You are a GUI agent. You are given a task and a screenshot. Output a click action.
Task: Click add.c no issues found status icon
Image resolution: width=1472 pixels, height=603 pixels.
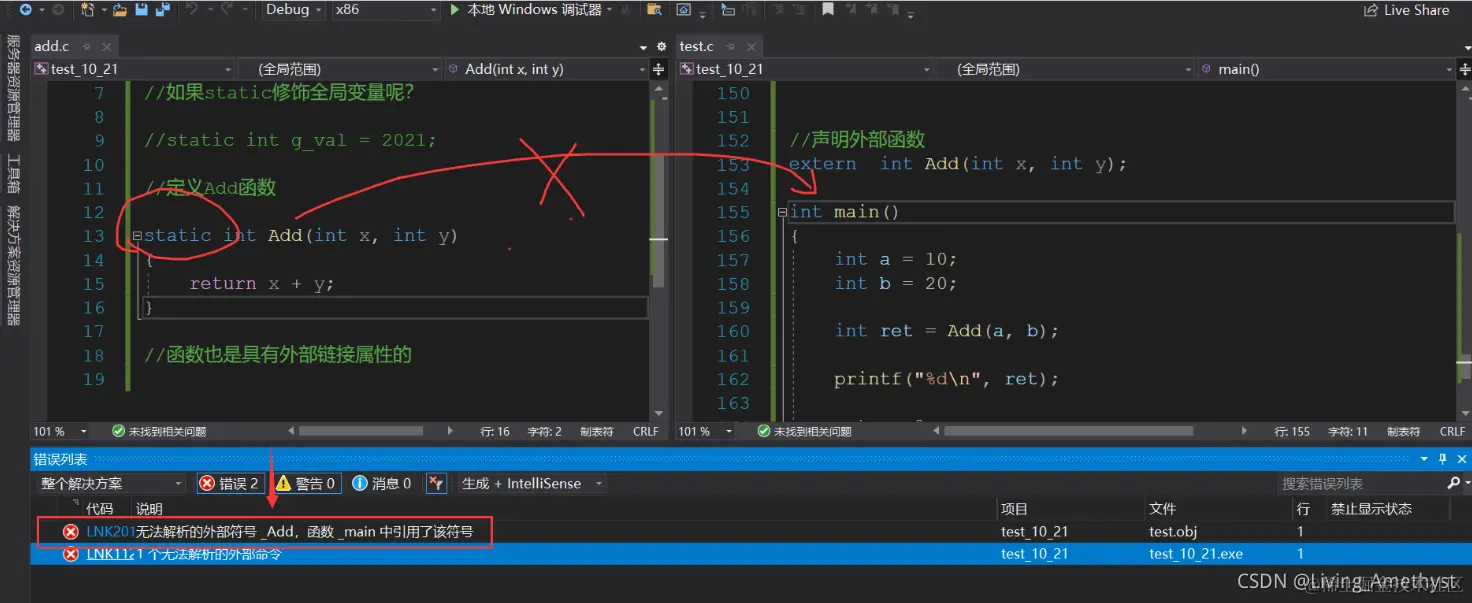click(119, 431)
